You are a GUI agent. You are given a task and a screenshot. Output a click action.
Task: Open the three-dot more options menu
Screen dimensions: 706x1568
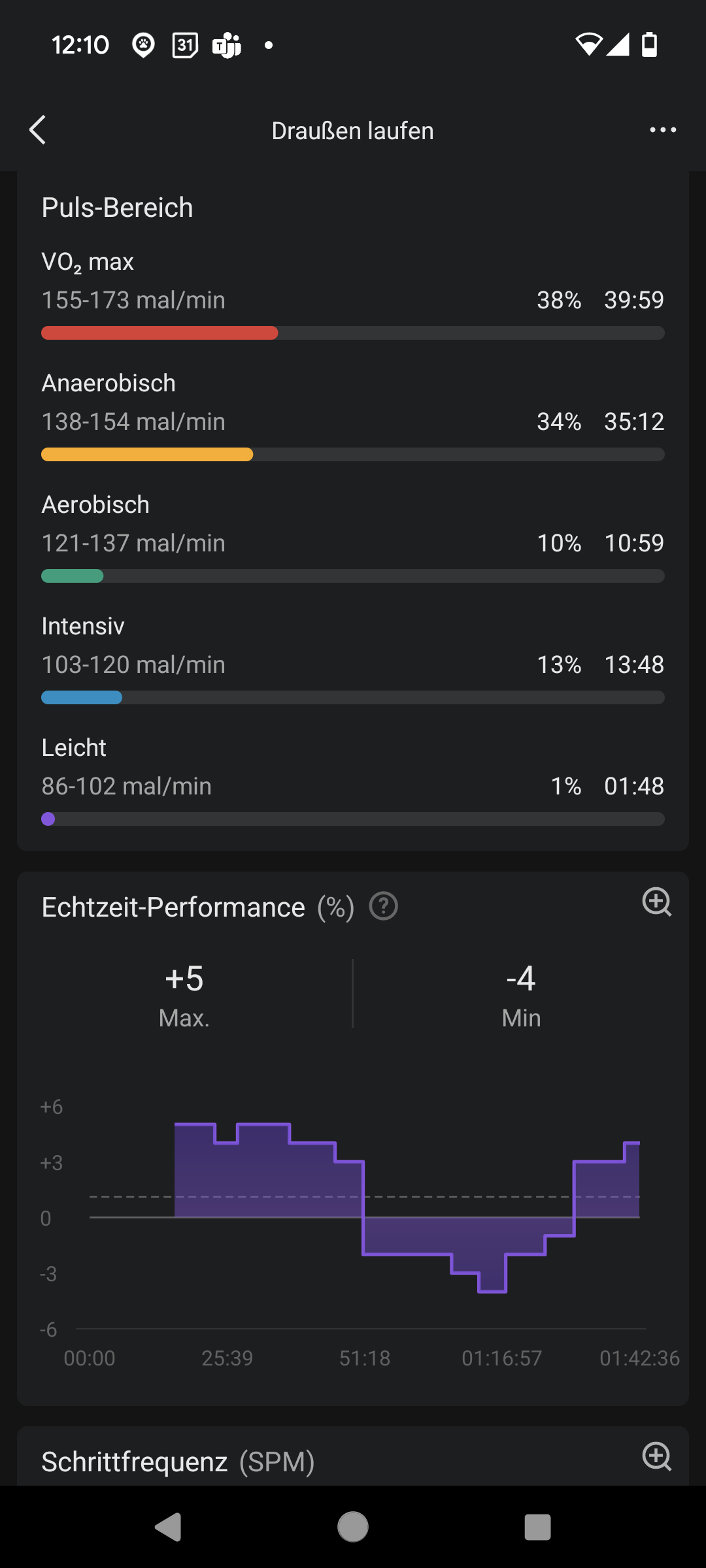[662, 130]
